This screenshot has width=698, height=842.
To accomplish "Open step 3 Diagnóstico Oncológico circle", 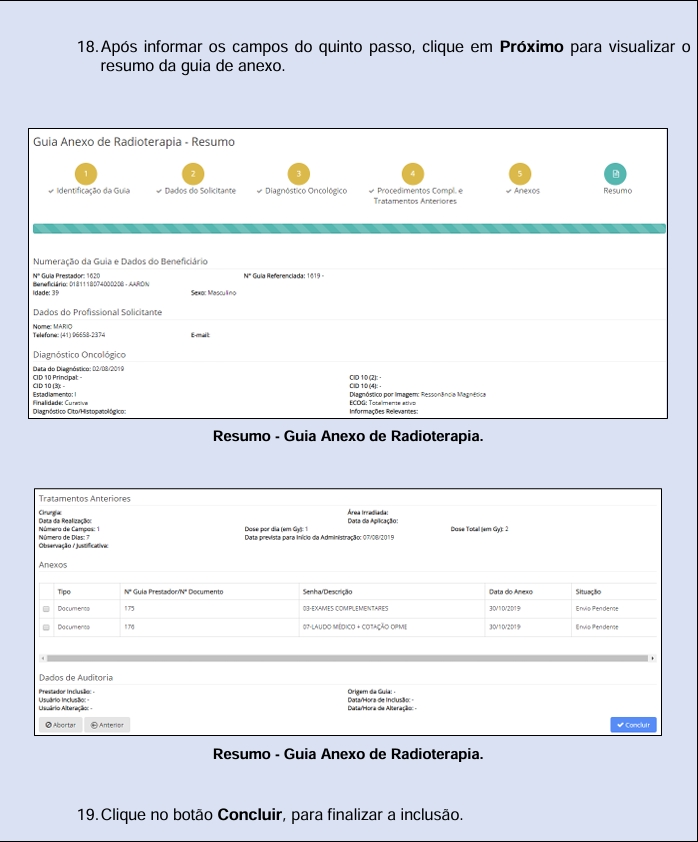I will pos(299,174).
